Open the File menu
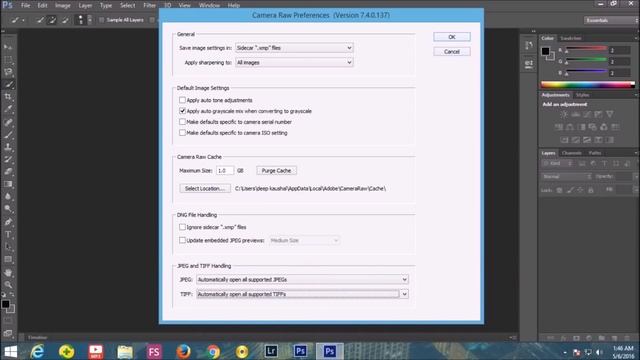Image resolution: width=640 pixels, height=360 pixels. pos(25,5)
